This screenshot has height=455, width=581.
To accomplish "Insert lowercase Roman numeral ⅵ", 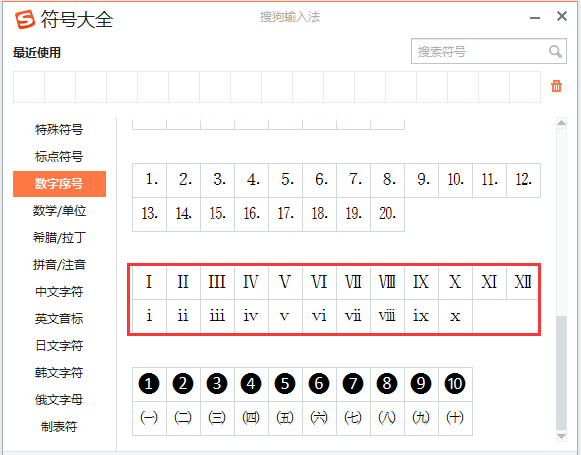I will (x=319, y=316).
